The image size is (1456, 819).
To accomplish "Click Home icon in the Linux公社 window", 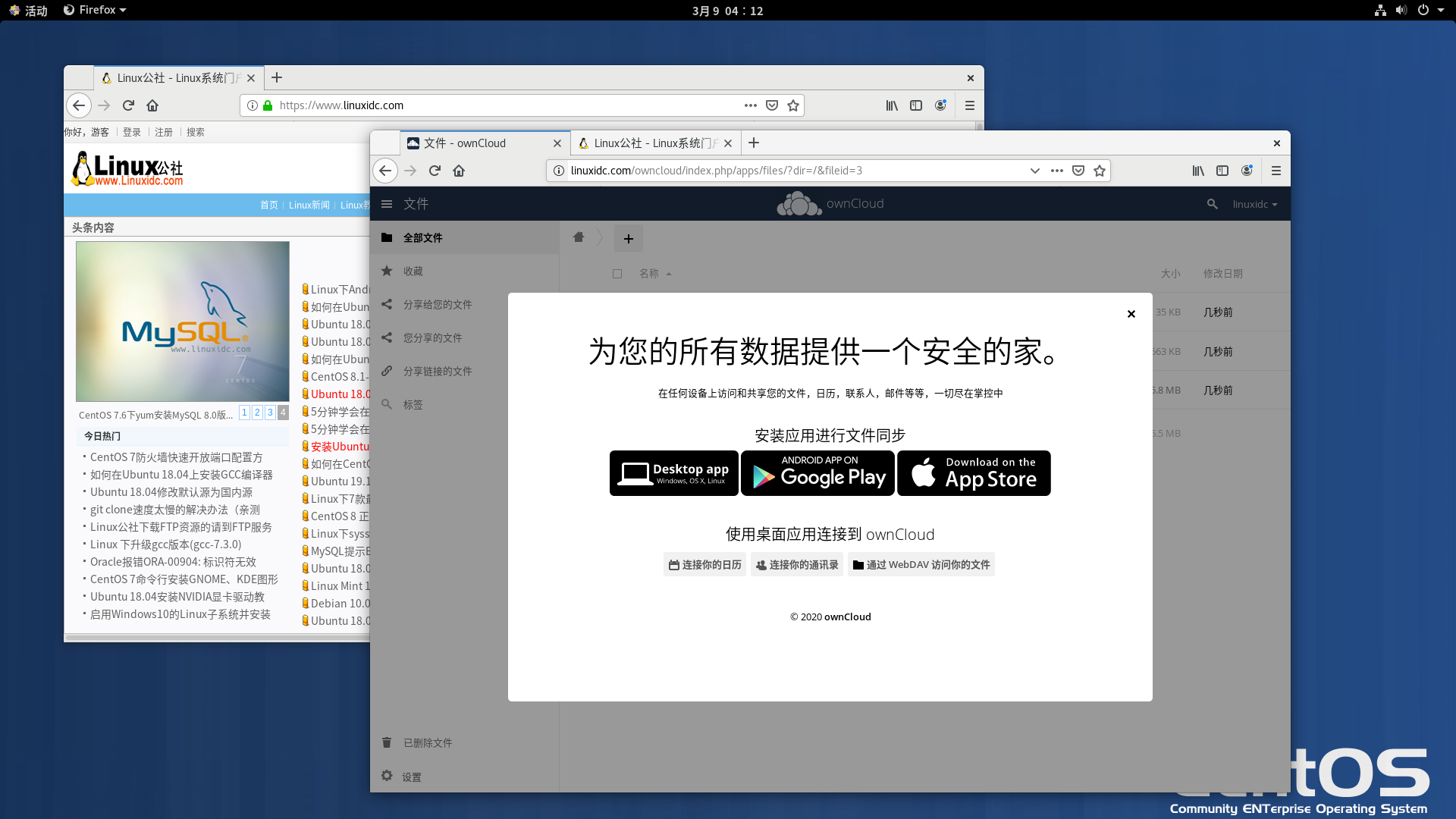I will [152, 105].
